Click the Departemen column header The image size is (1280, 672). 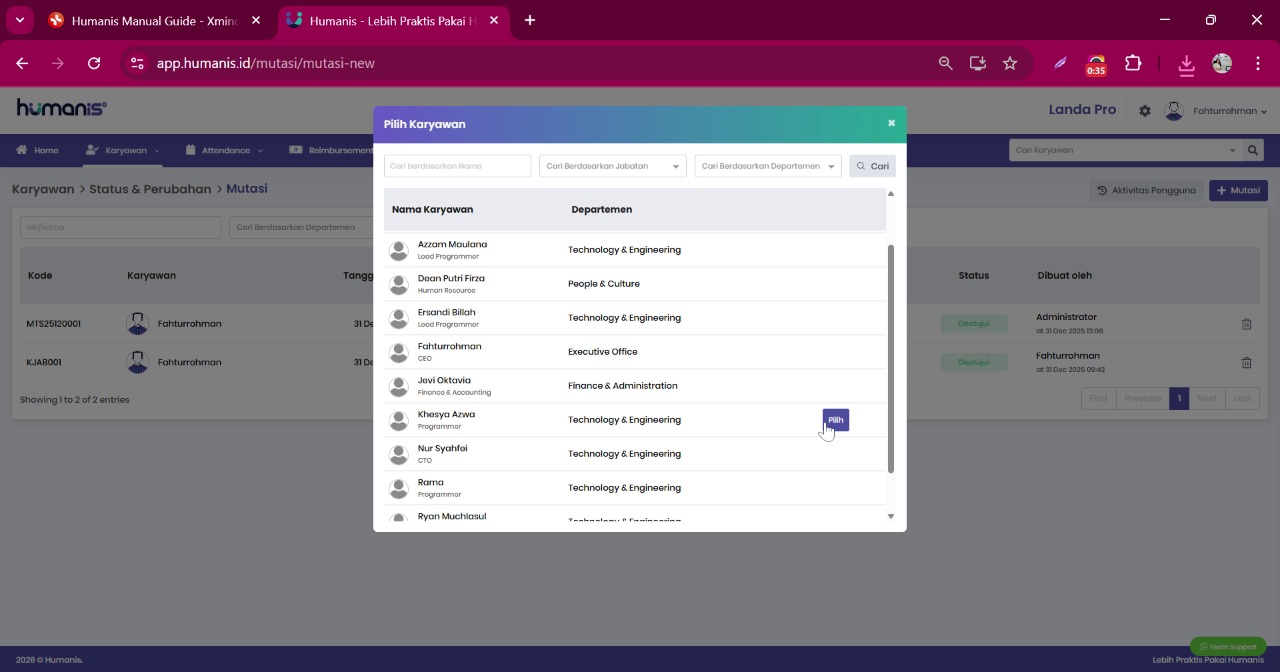pos(602,209)
